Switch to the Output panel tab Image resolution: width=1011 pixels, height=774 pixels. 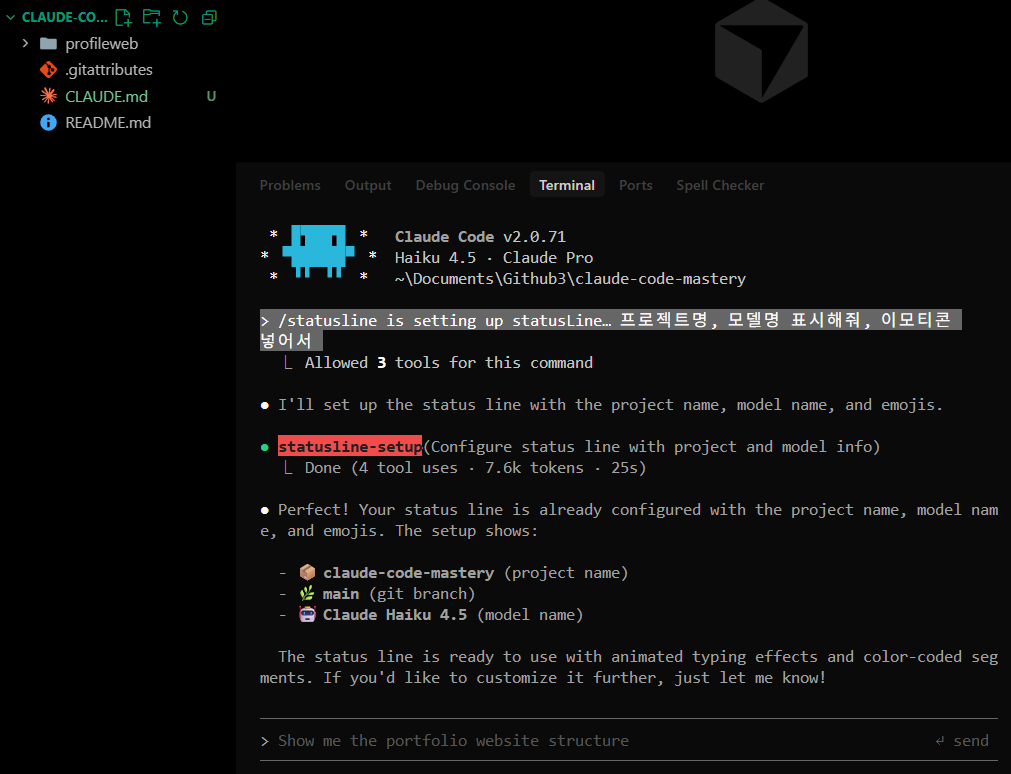point(368,185)
